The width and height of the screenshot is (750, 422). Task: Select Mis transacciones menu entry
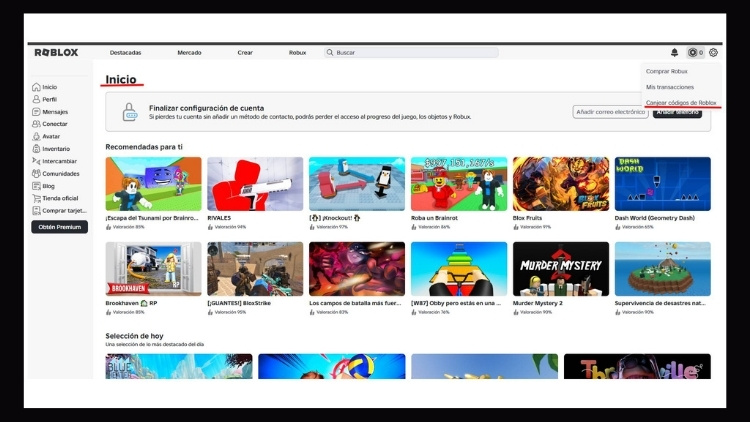(x=669, y=87)
